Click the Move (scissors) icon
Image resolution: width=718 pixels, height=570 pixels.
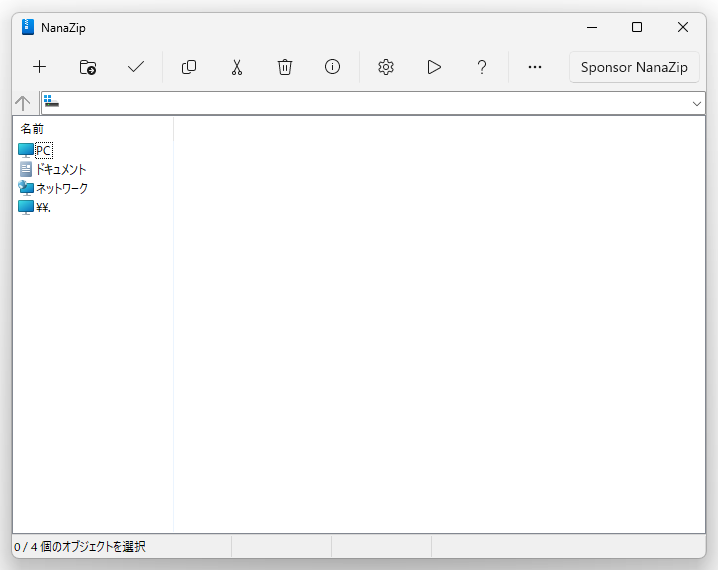tap(237, 67)
